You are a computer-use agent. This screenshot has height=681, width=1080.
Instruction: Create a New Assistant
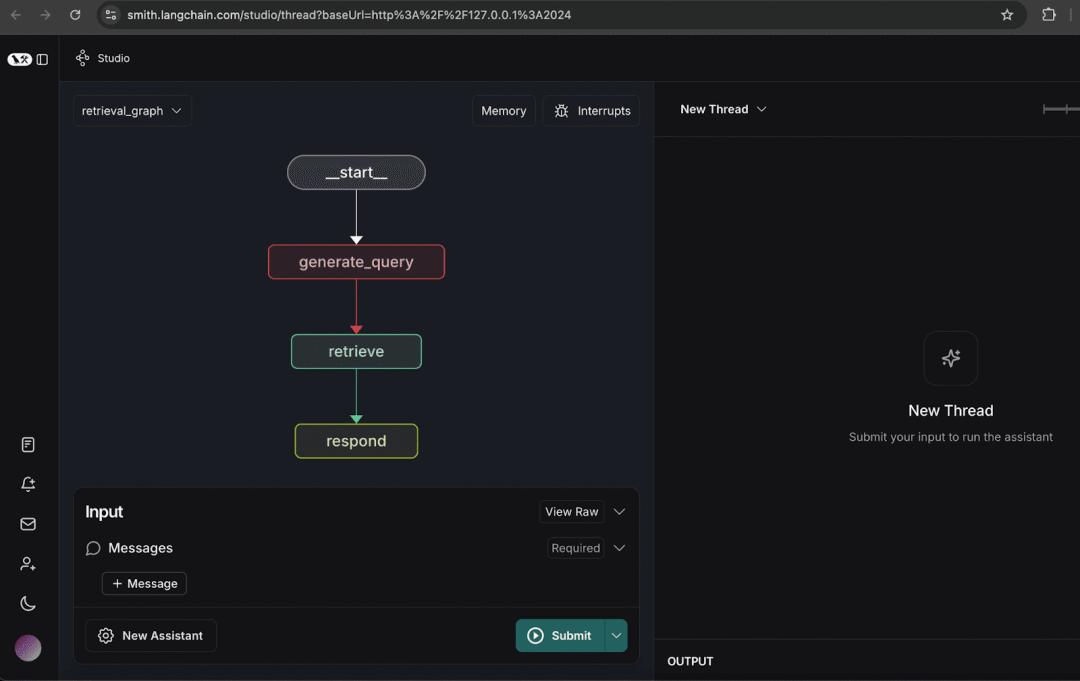coord(150,635)
